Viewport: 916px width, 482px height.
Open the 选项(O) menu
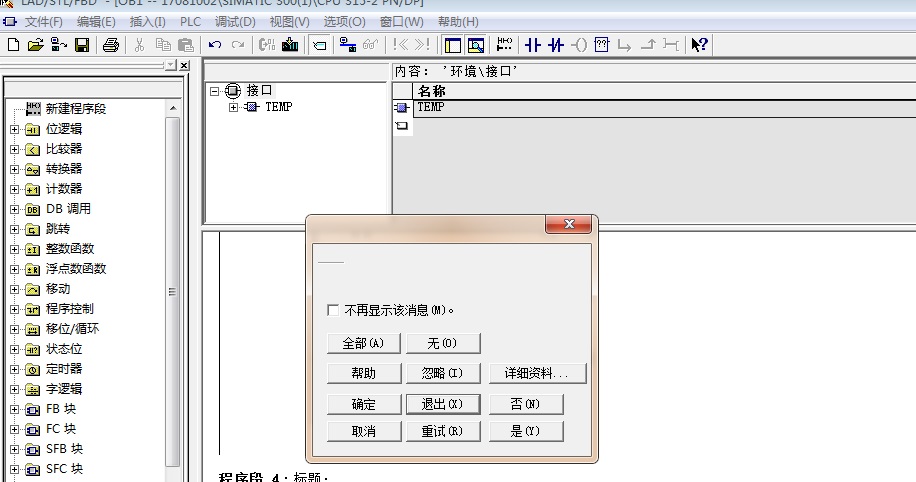pyautogui.click(x=344, y=22)
